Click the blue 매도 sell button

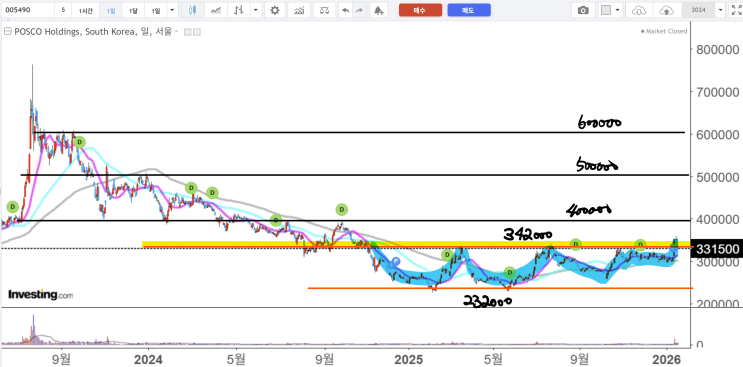[469, 10]
